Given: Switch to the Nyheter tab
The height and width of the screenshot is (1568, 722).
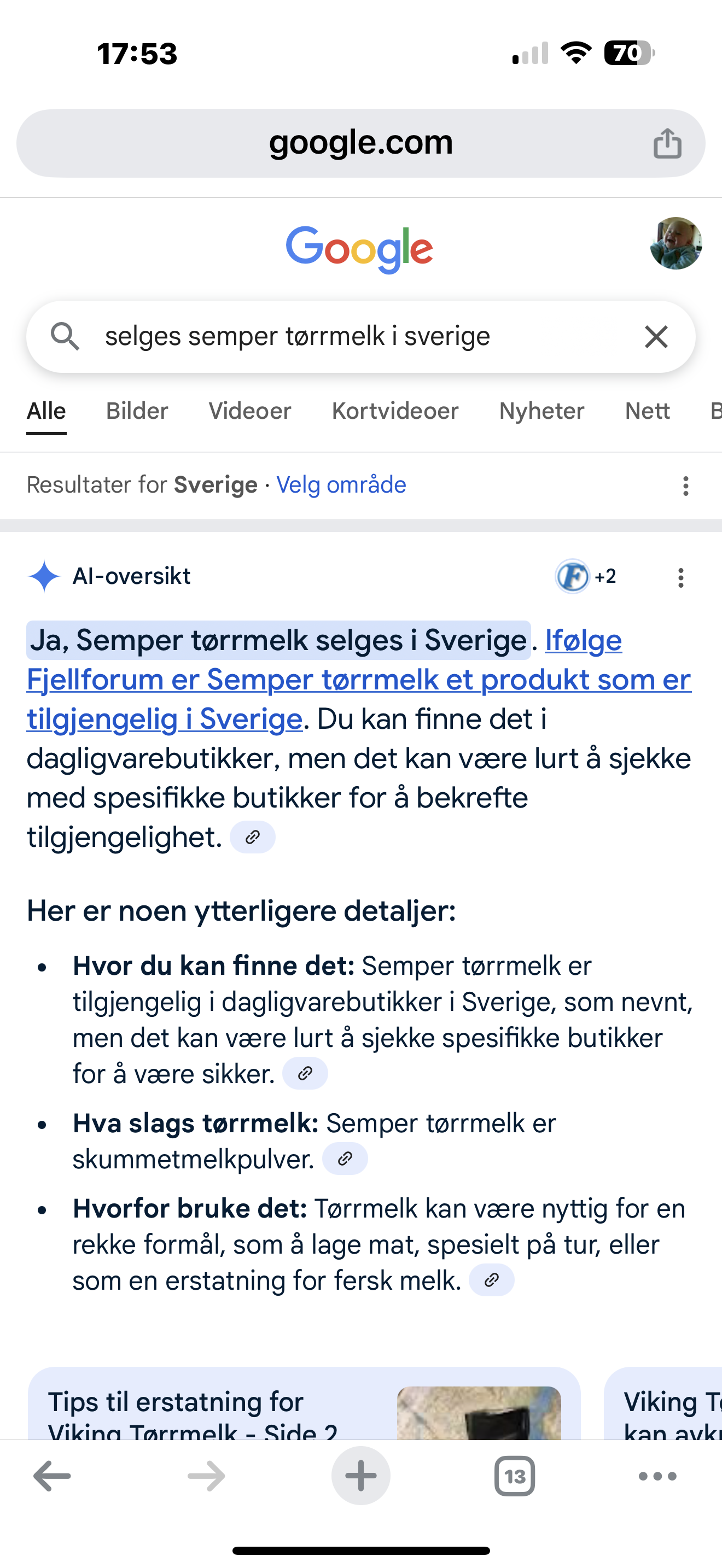Looking at the screenshot, I should (541, 412).
